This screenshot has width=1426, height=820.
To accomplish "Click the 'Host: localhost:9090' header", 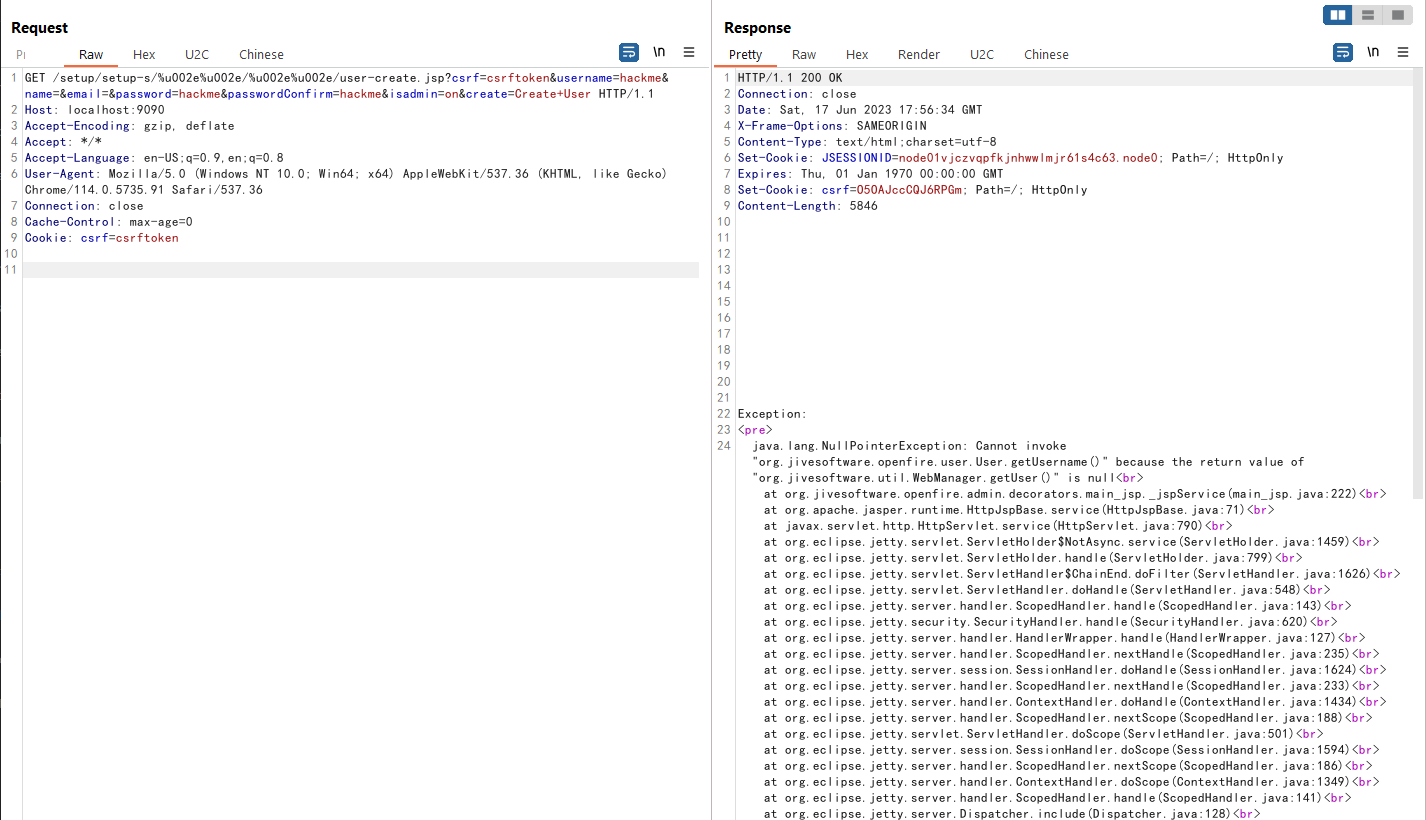I will tap(95, 110).
